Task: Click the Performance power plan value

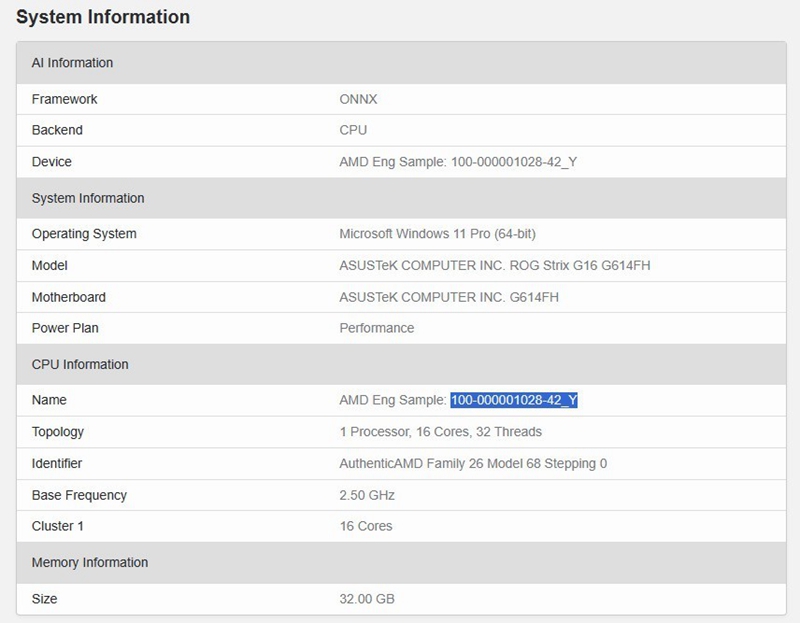Action: (x=376, y=328)
